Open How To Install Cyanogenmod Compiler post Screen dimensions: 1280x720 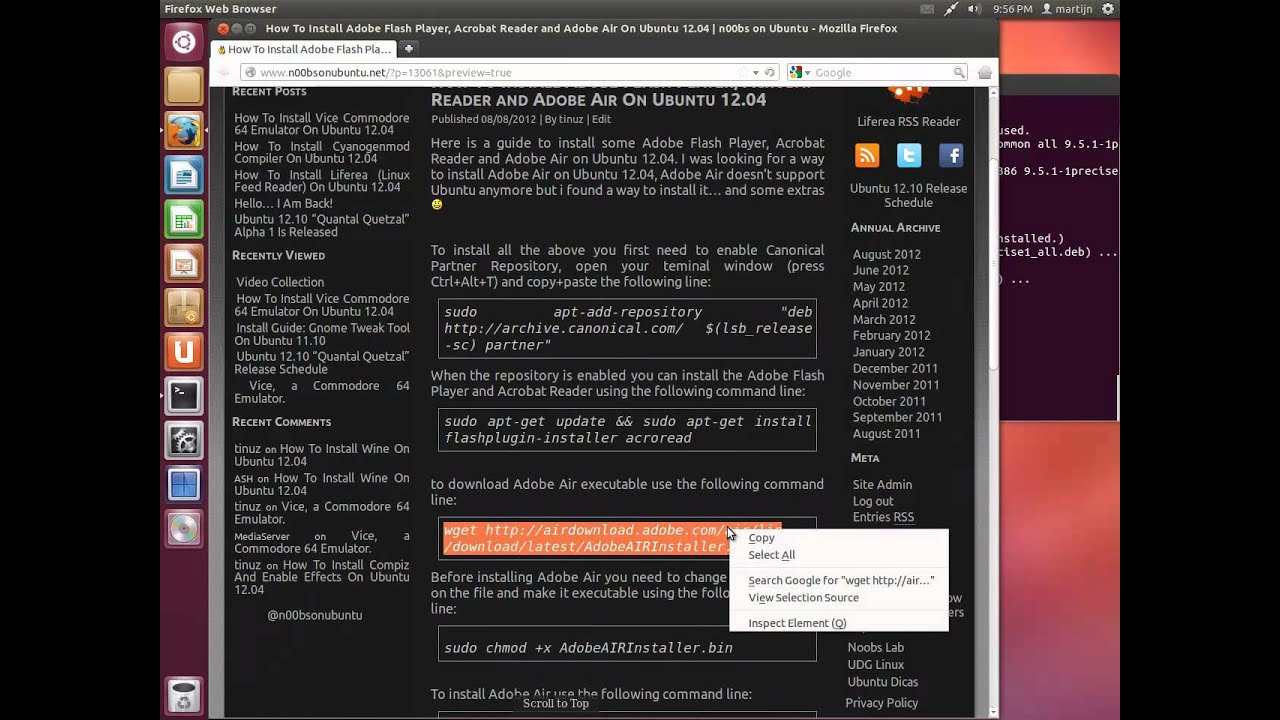322,152
